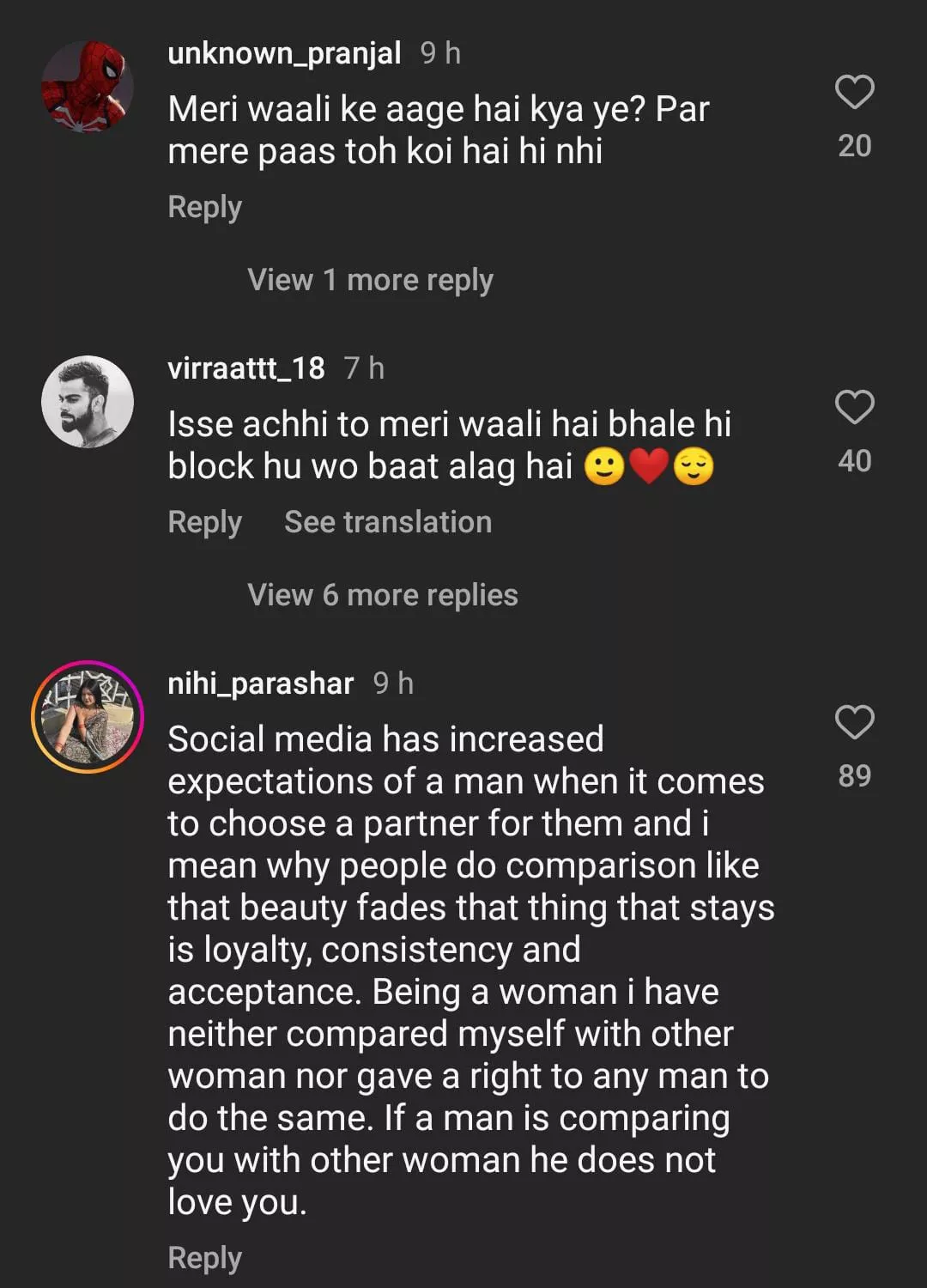Like unknown_pranjal's comment with the heart
927x1288 pixels.
click(854, 93)
